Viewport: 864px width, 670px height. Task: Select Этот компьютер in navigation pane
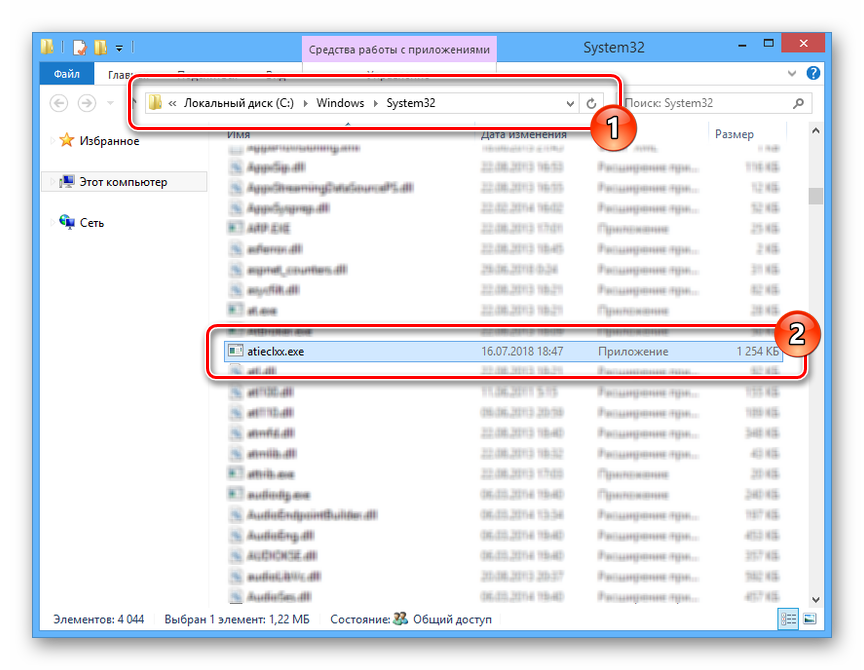pos(123,182)
